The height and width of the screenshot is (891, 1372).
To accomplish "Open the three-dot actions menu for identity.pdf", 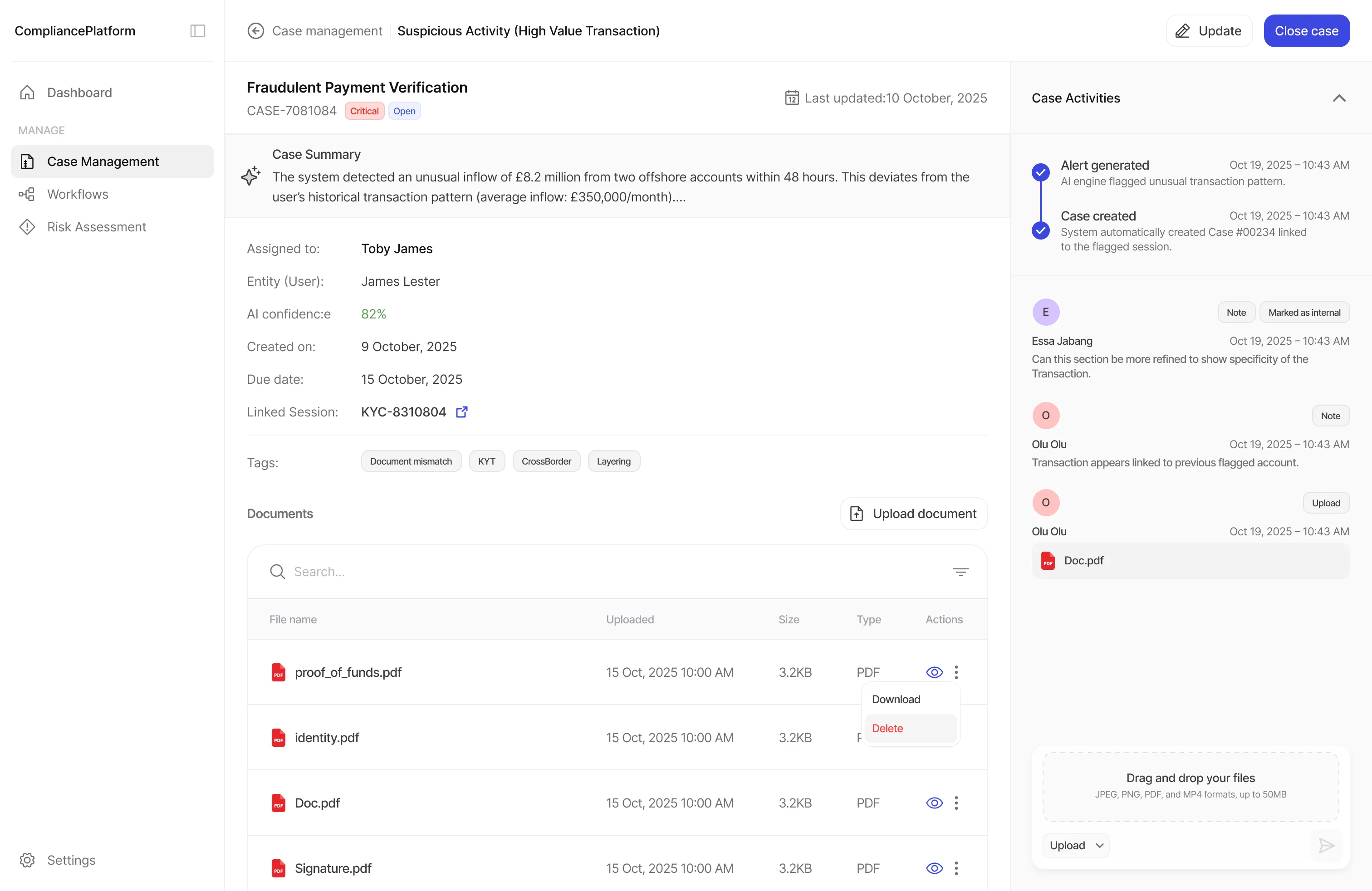I will [956, 737].
